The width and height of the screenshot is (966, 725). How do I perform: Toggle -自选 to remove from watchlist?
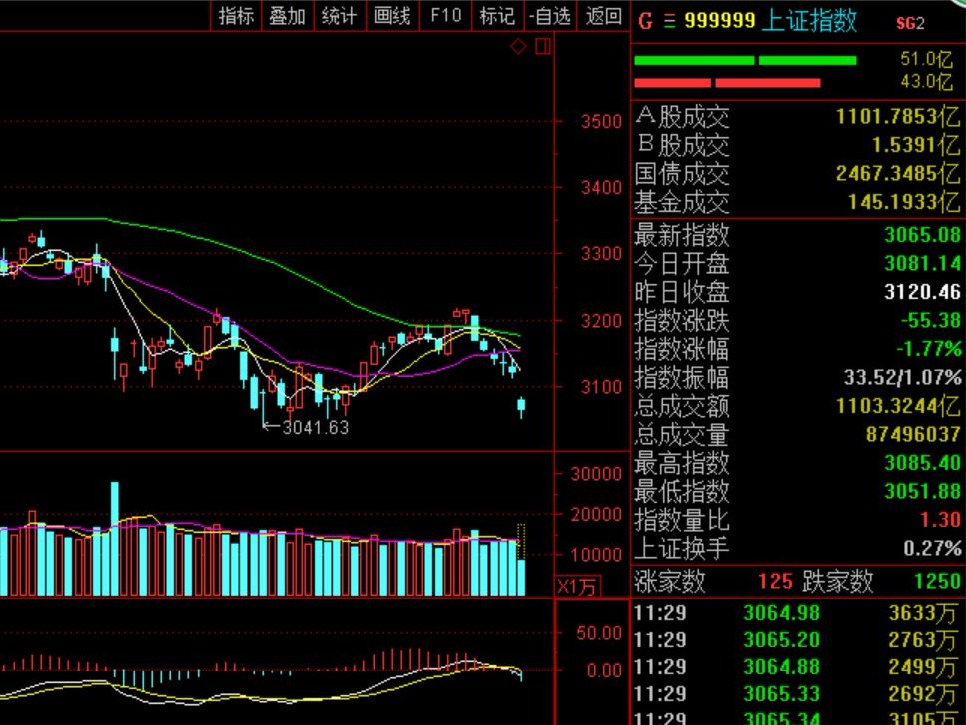550,15
